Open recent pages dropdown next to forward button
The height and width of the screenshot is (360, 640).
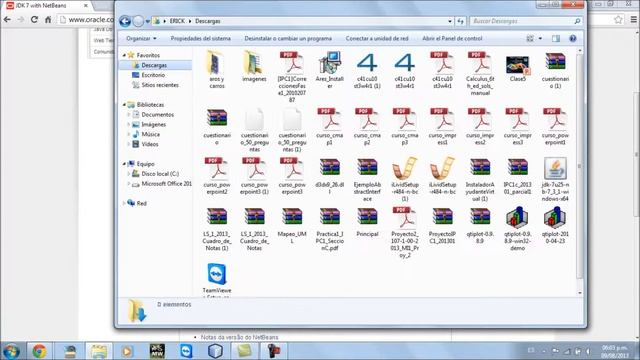pyautogui.click(x=147, y=21)
